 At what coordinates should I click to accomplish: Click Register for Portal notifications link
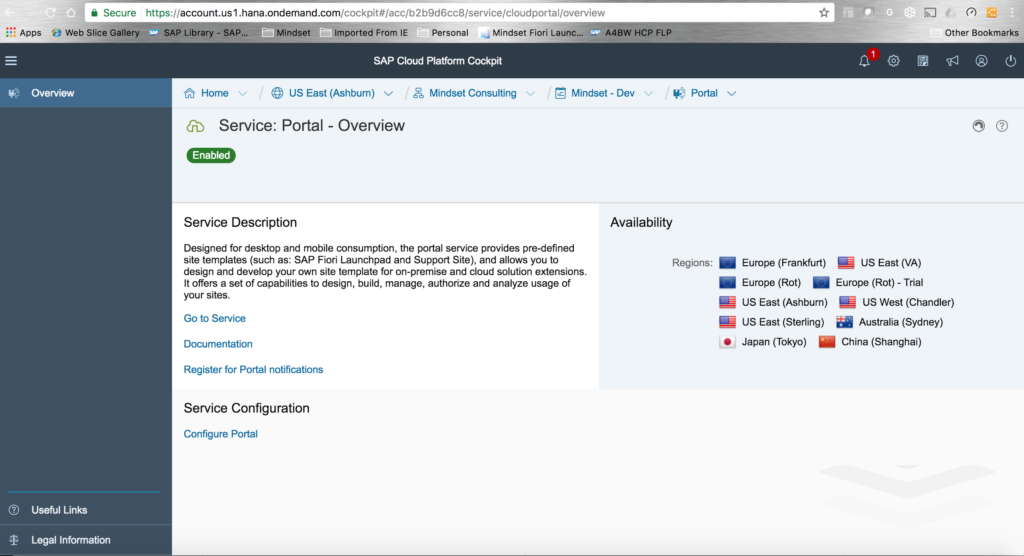[x=253, y=369]
